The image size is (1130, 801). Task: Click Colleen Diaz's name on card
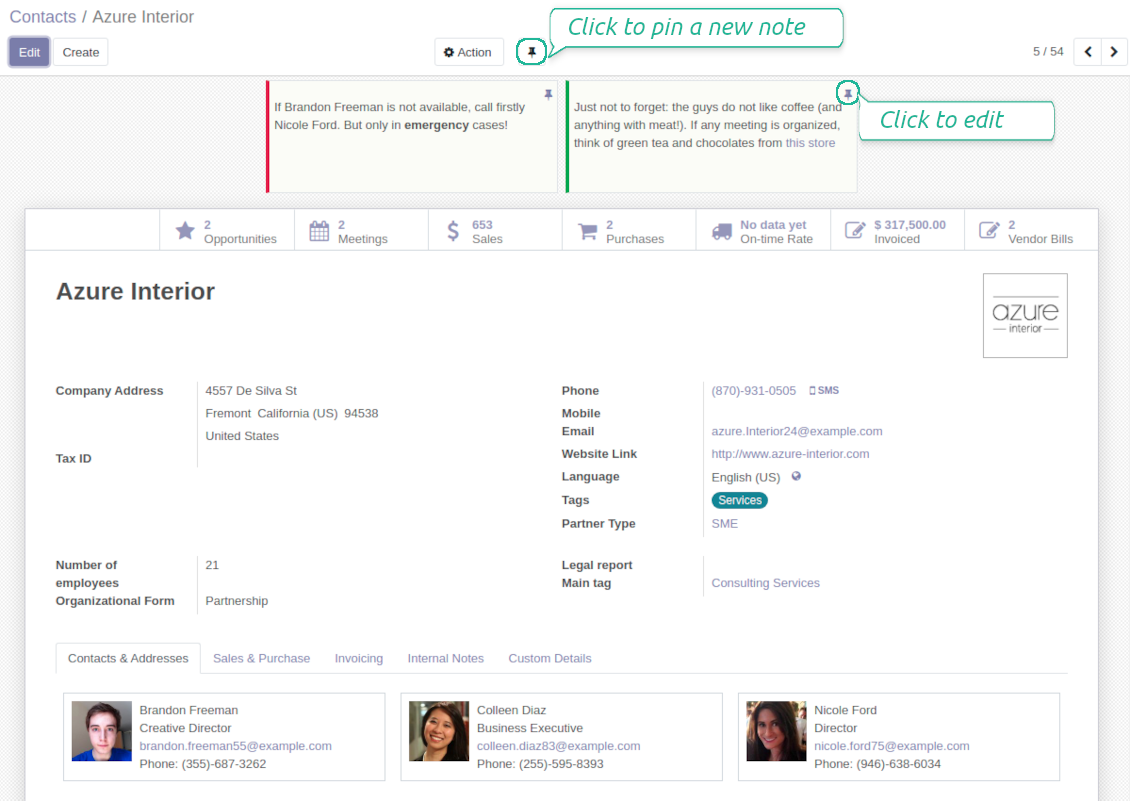pos(512,710)
